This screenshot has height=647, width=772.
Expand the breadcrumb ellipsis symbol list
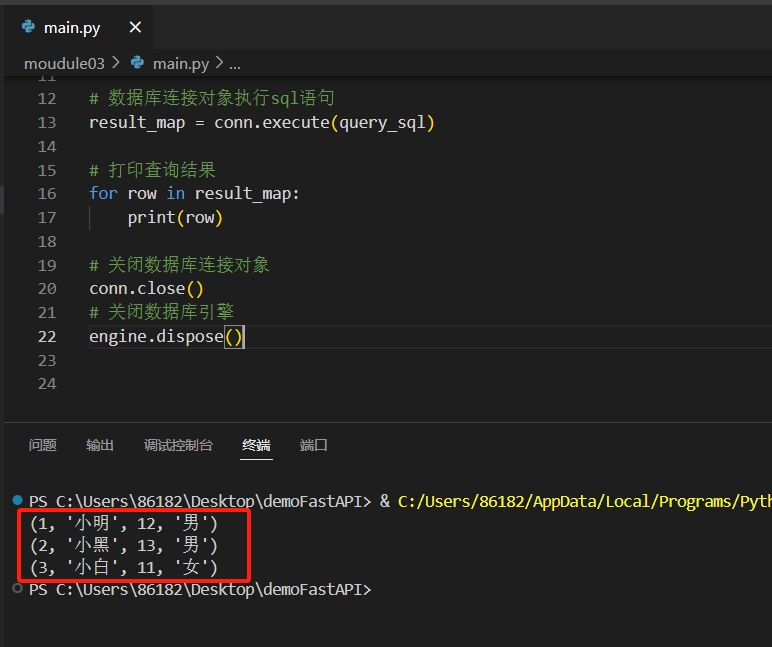pyautogui.click(x=235, y=65)
